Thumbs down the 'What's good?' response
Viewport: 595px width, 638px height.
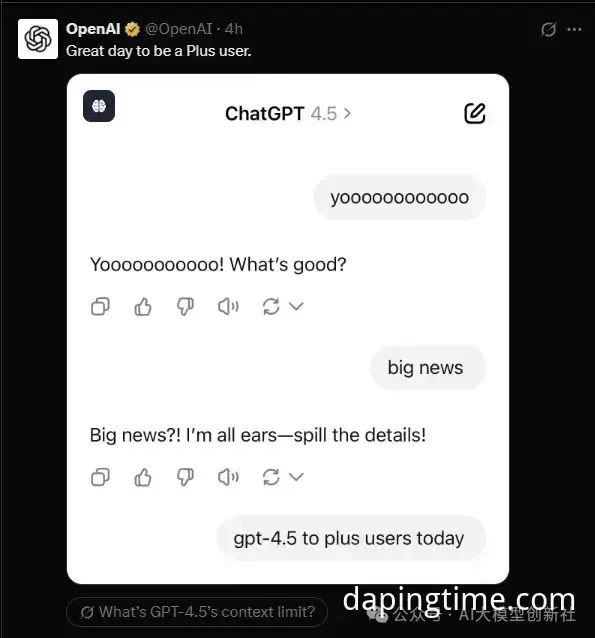185,306
